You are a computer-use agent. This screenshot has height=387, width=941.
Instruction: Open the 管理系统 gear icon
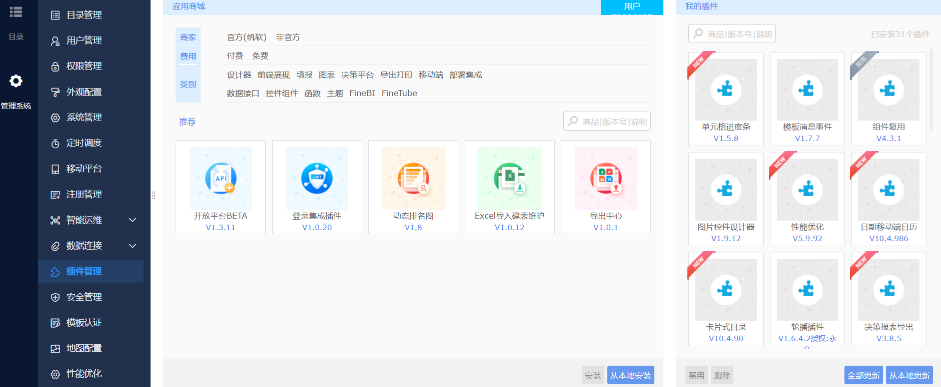pos(16,81)
